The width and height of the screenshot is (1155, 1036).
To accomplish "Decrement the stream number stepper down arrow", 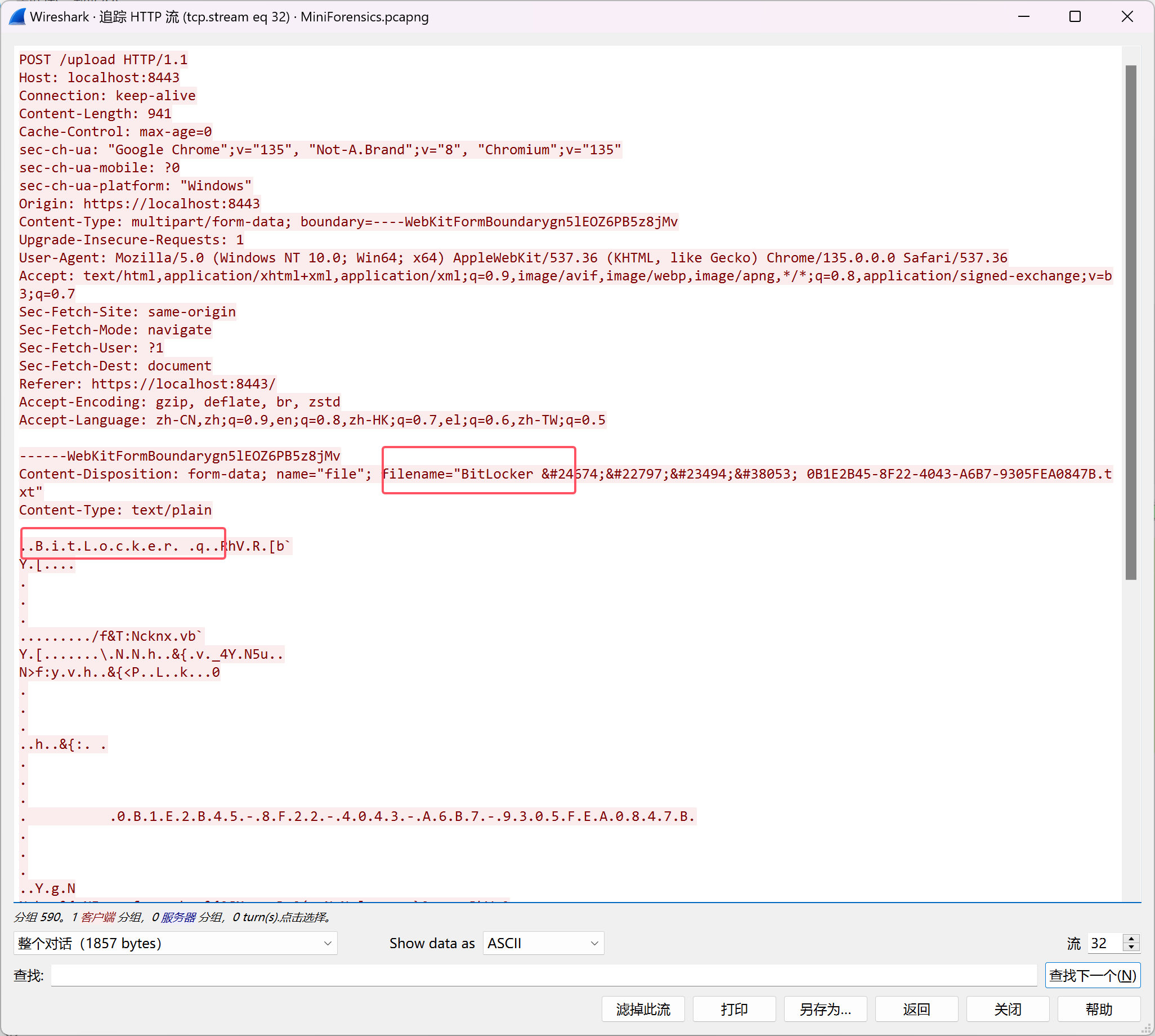I will (1131, 948).
